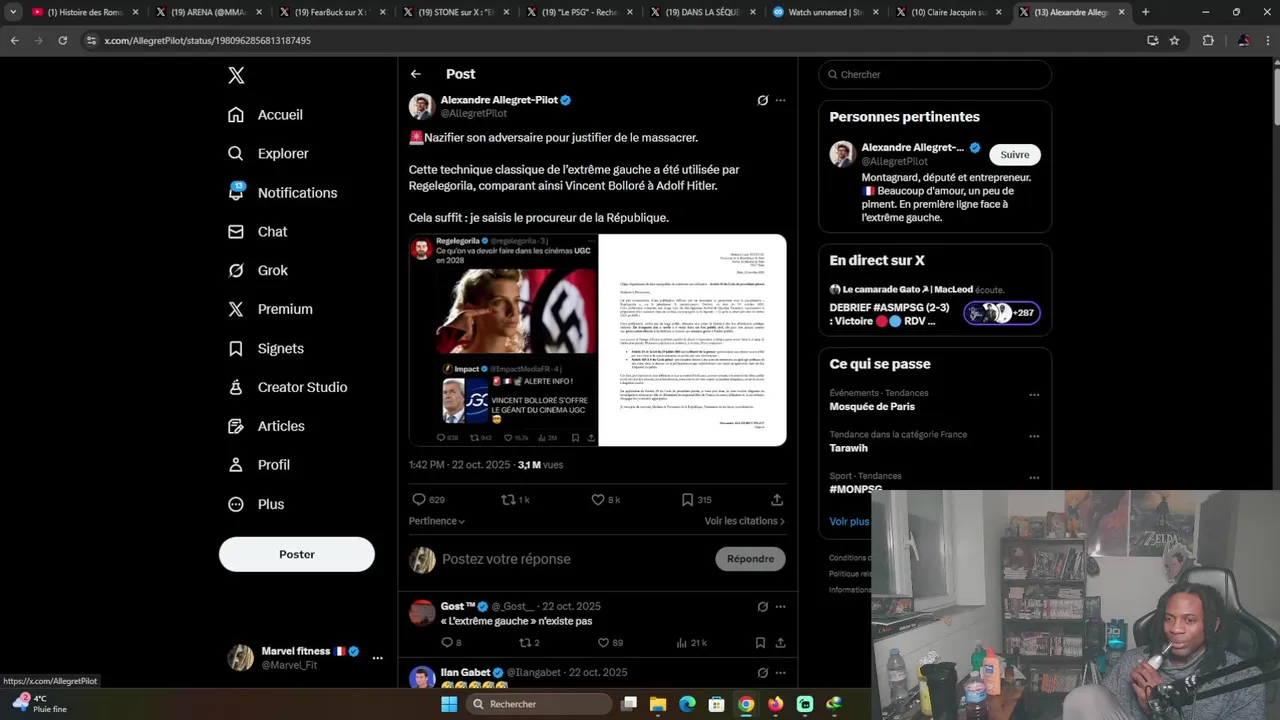Open Explorer search page

268,154
